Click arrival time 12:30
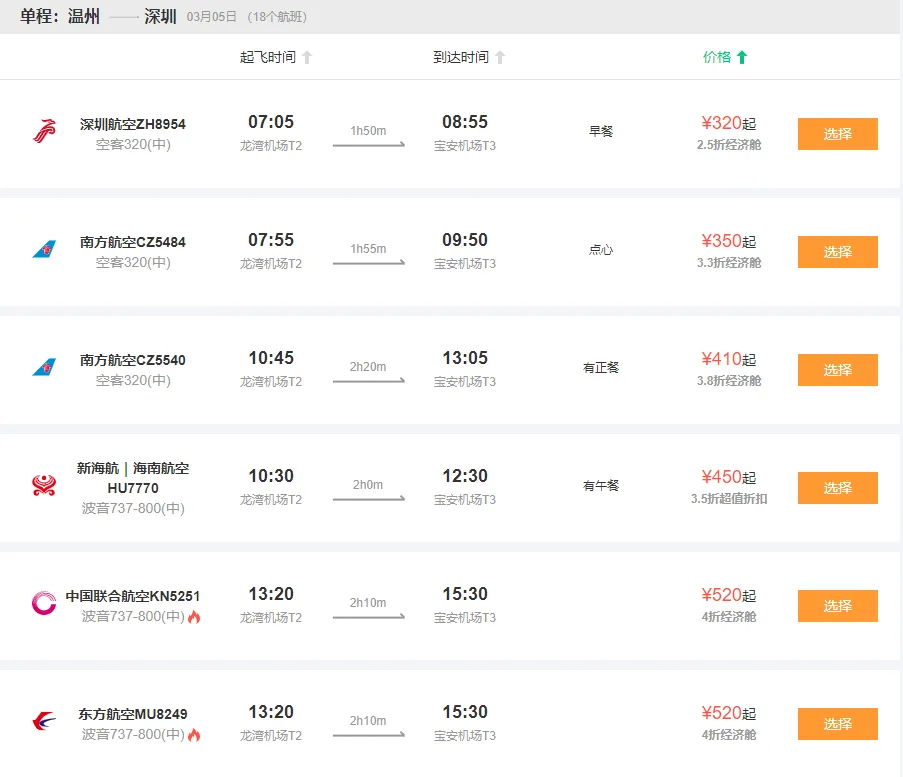903x777 pixels. (465, 476)
